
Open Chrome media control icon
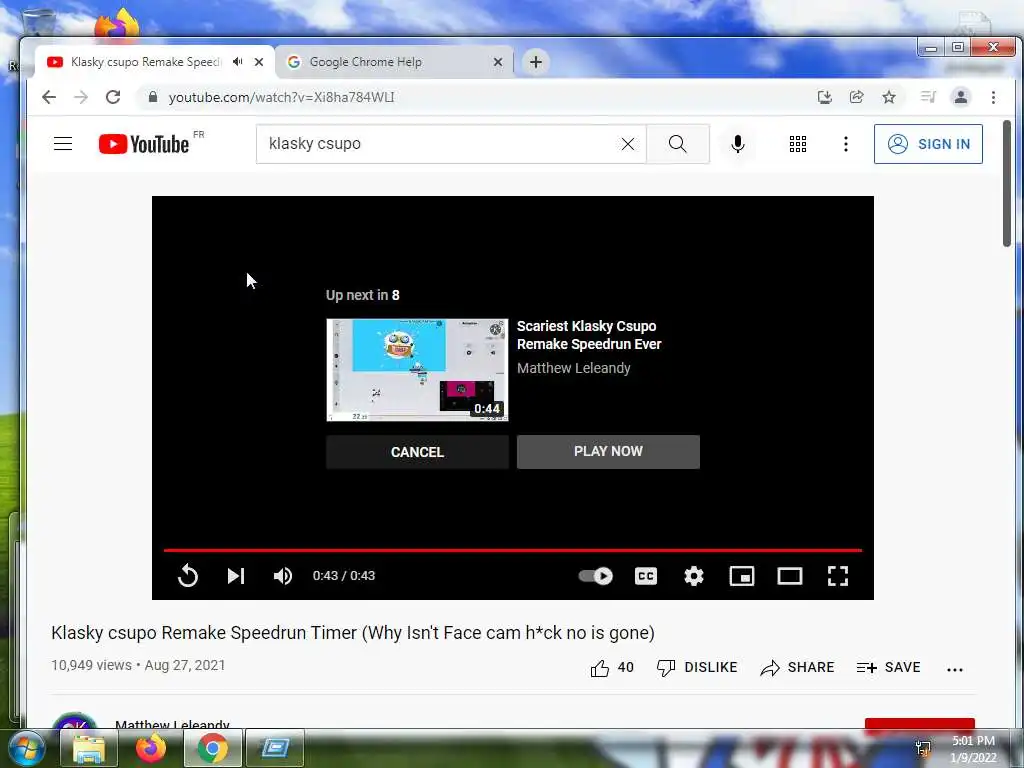928,97
